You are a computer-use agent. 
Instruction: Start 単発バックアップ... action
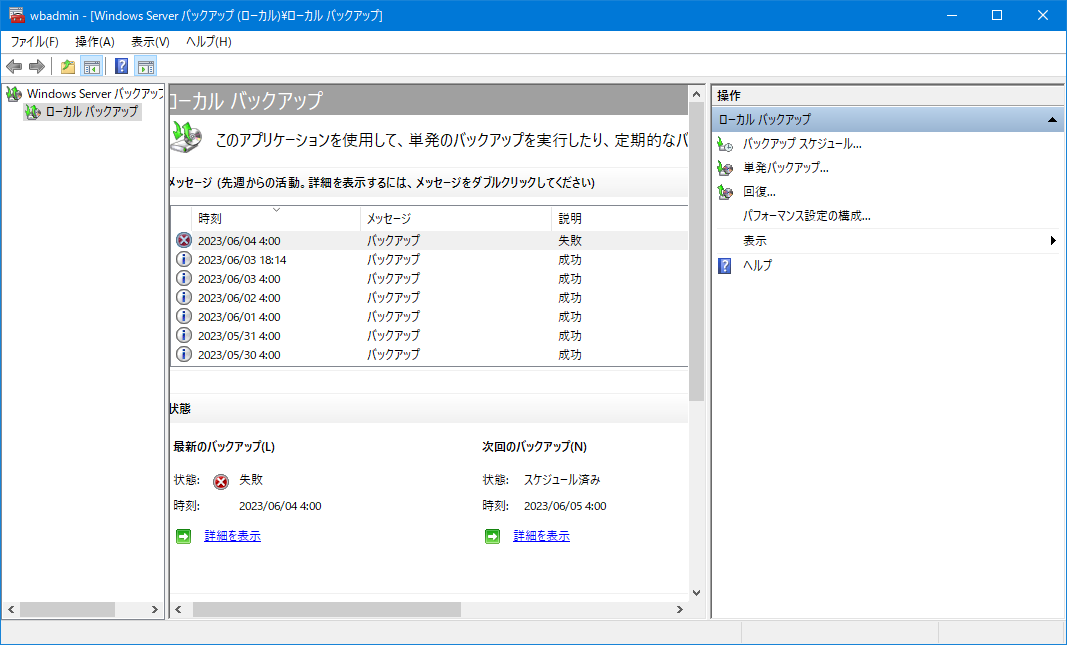tap(786, 168)
